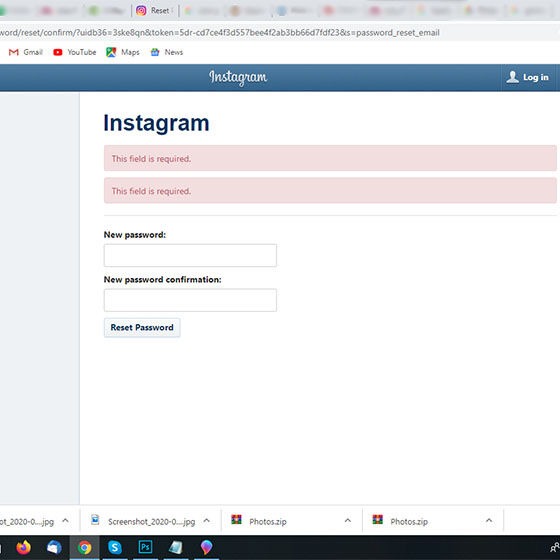Viewport: 560px width, 560px height.
Task: Open the mail app on the taskbar
Action: [x=54, y=547]
